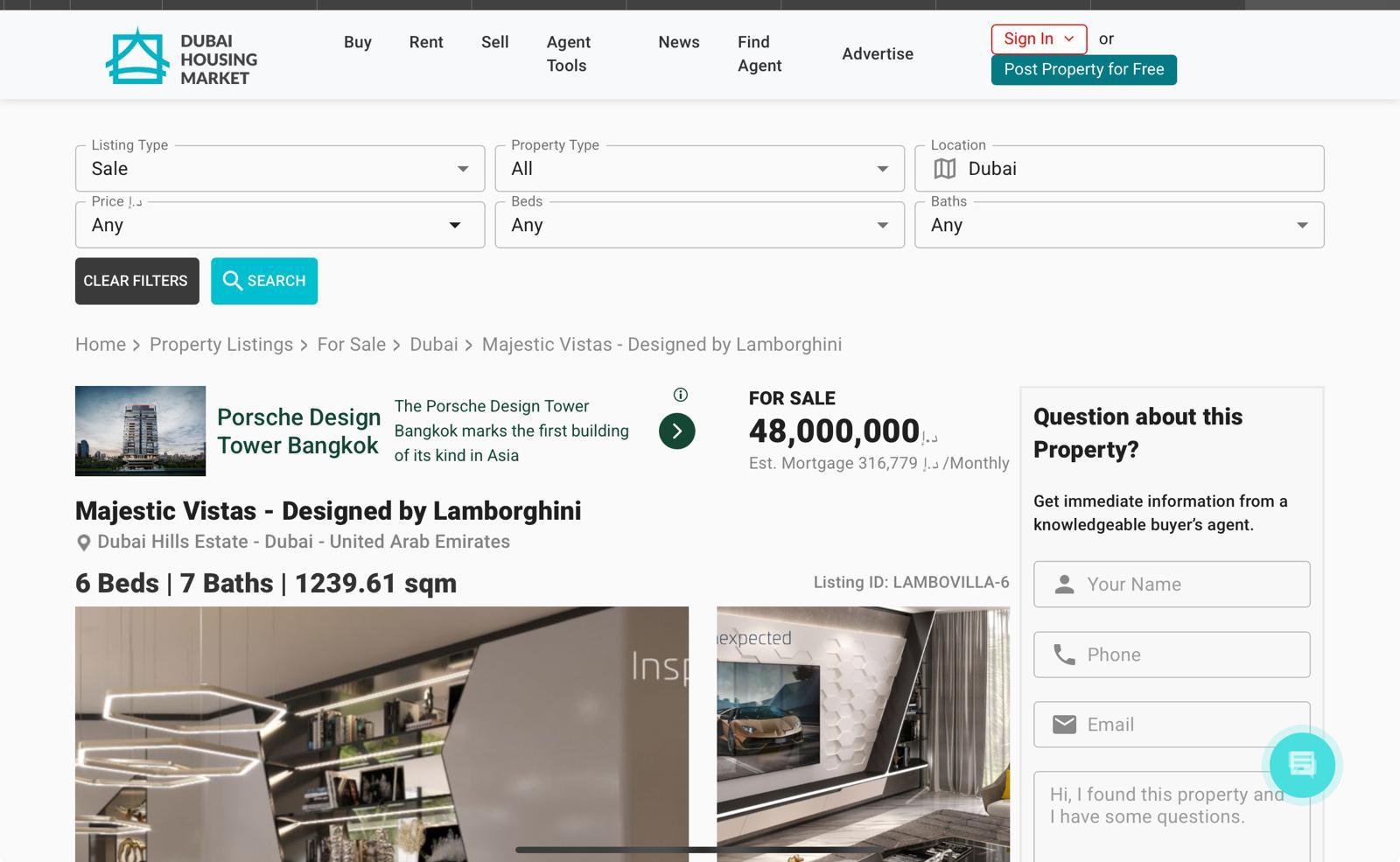Viewport: 1400px width, 862px height.
Task: Click Post Property for Free button
Action: click(1083, 69)
